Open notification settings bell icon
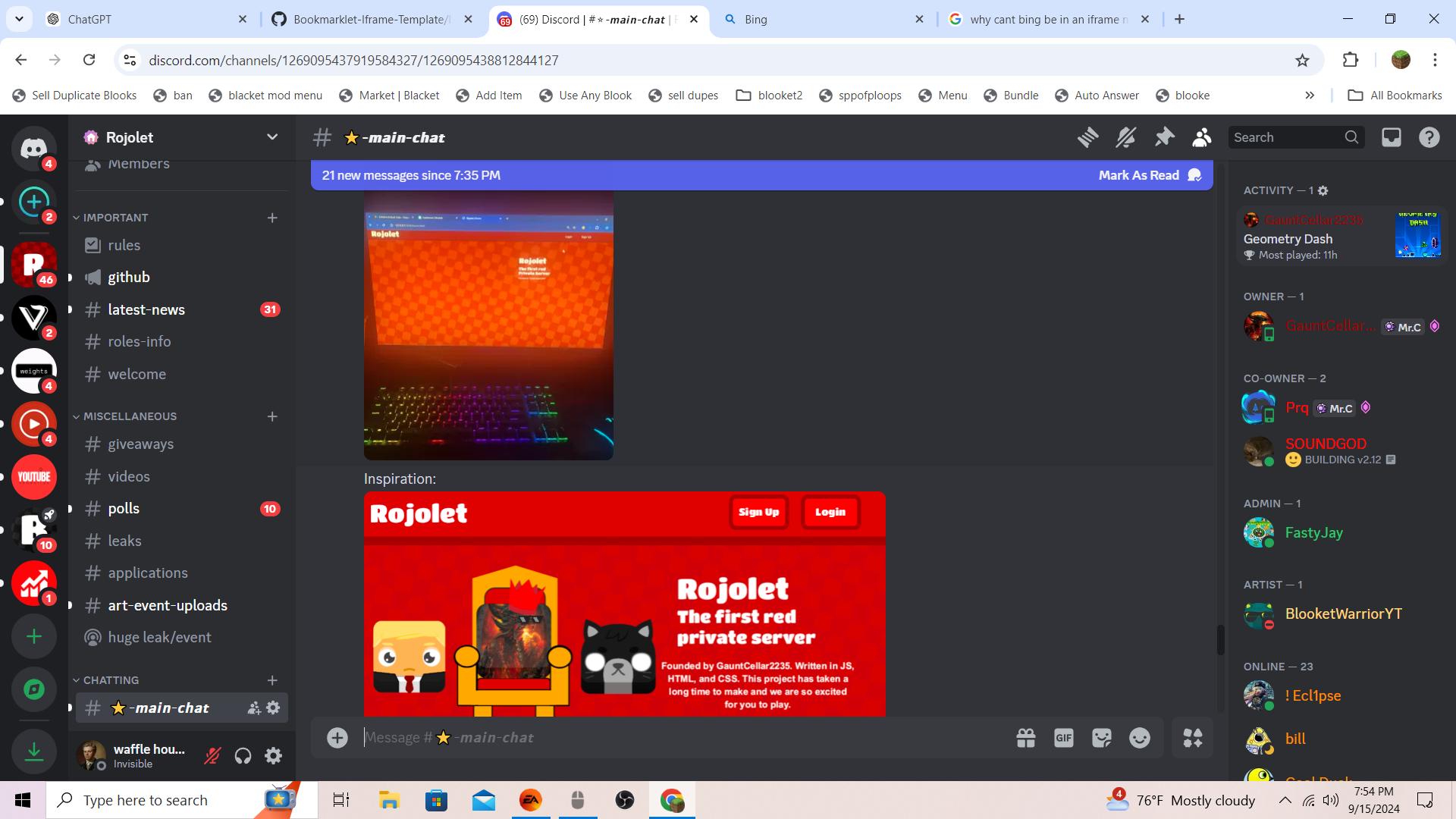 [x=1125, y=137]
